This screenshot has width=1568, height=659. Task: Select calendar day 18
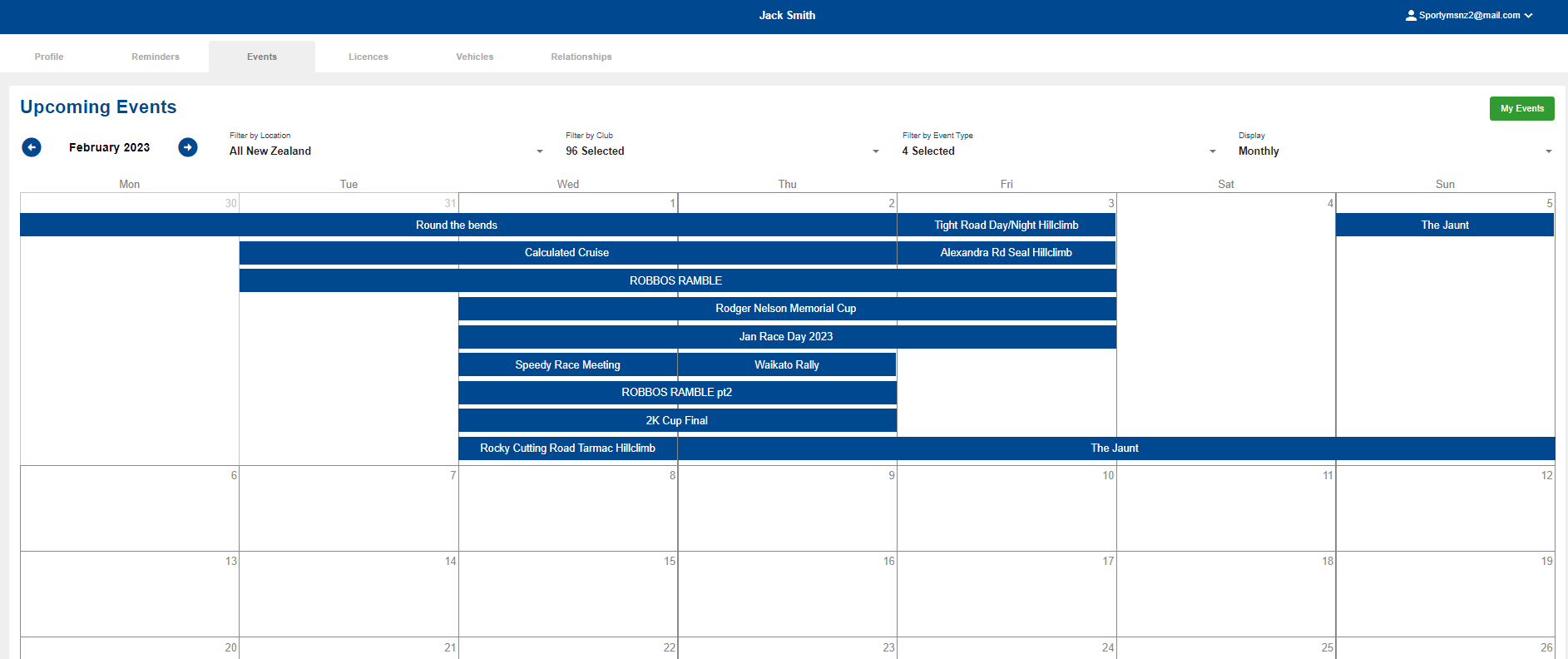pyautogui.click(x=1226, y=594)
